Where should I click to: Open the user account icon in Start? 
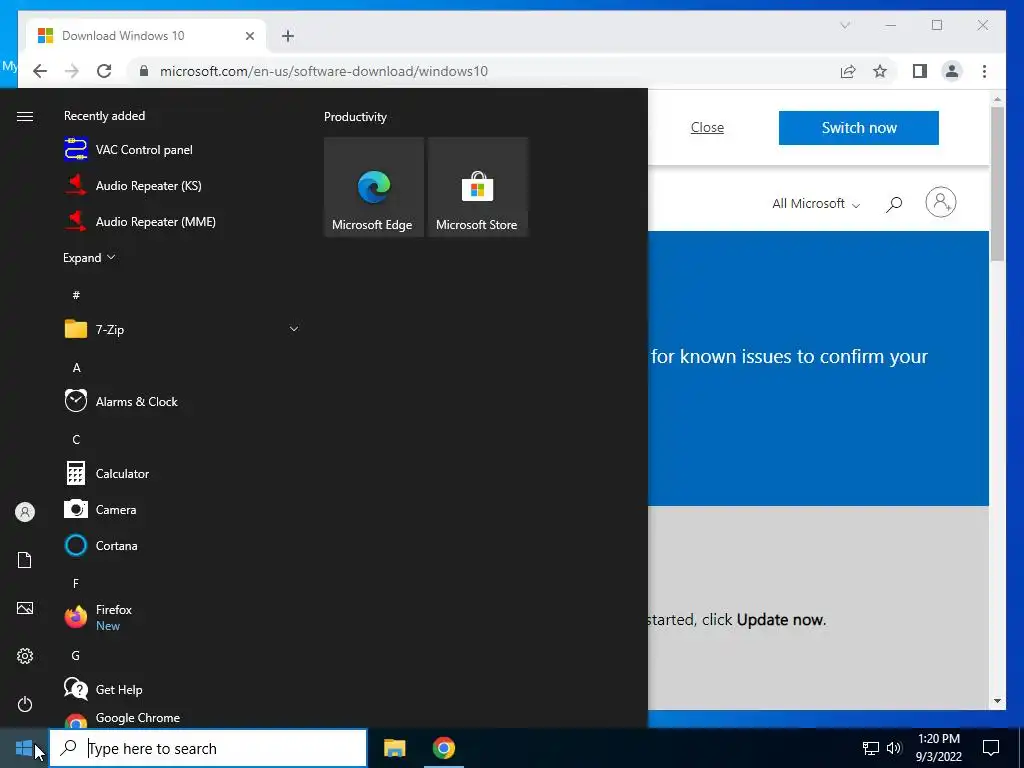click(25, 512)
